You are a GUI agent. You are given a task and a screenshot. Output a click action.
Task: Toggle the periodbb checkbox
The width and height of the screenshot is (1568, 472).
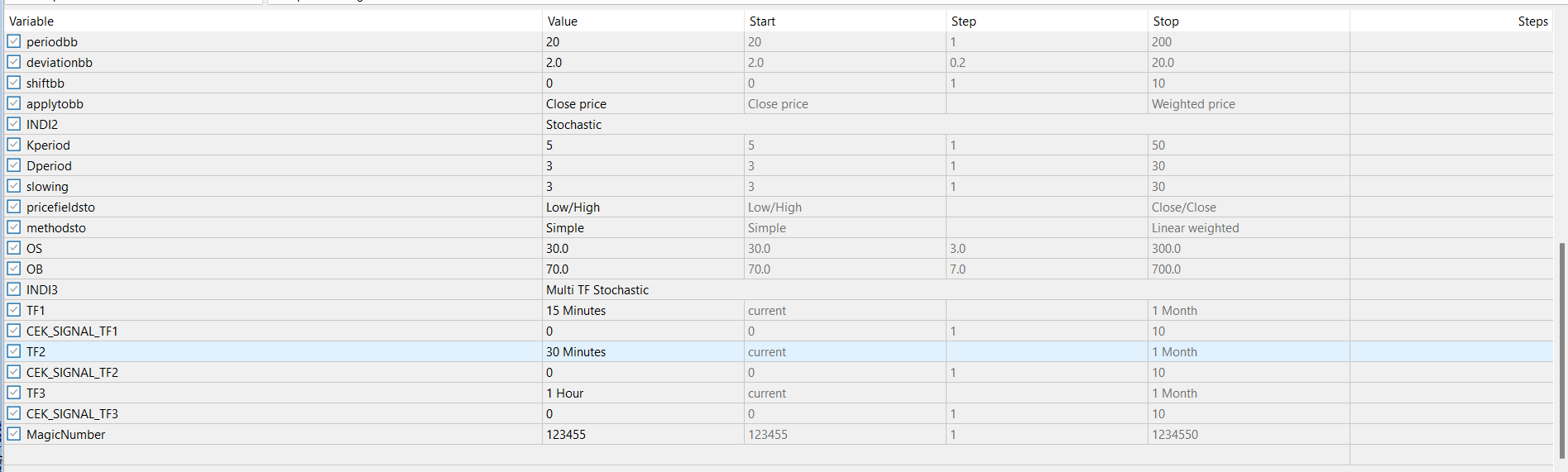pyautogui.click(x=14, y=41)
